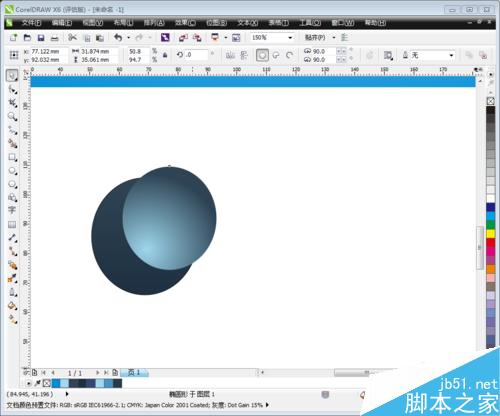This screenshot has height=416, width=500.
Task: Select the Connector tool
Action: (13, 251)
